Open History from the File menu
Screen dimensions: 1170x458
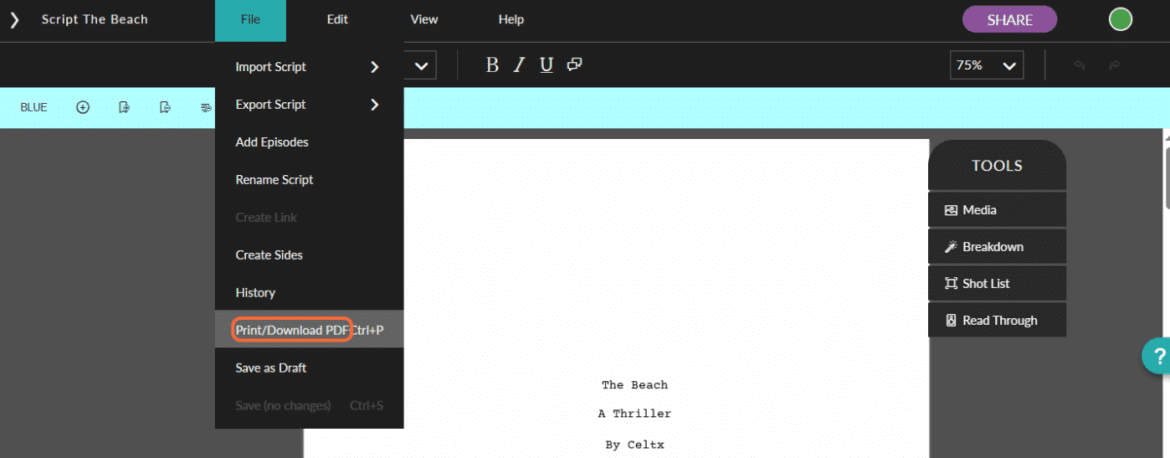[309, 292]
